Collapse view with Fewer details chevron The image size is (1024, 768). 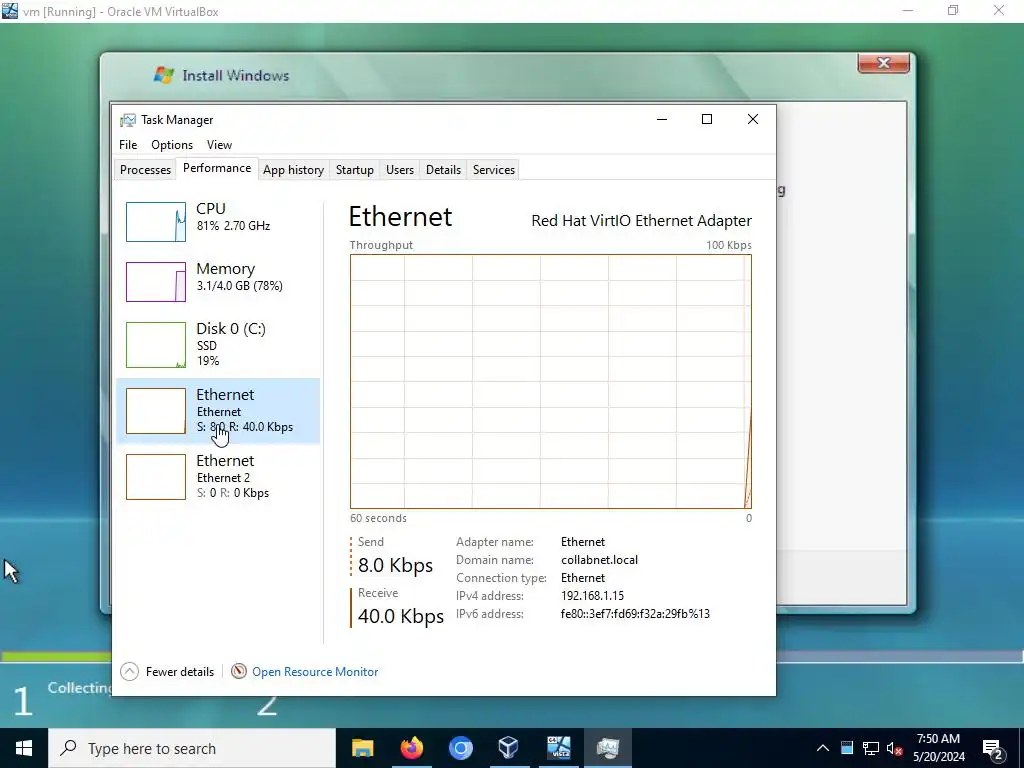pyautogui.click(x=129, y=671)
